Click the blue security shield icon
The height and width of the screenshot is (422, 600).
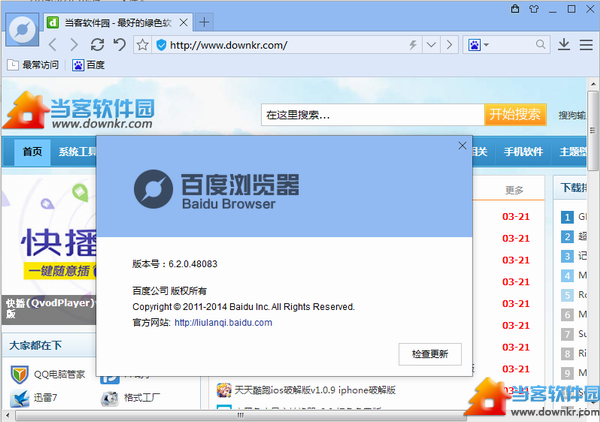coord(161,45)
